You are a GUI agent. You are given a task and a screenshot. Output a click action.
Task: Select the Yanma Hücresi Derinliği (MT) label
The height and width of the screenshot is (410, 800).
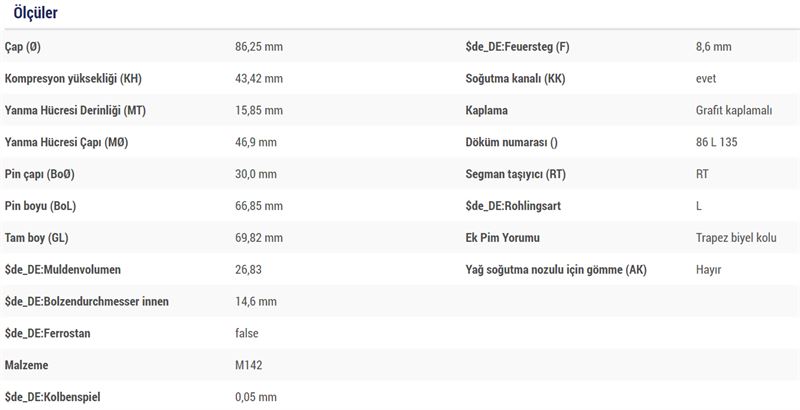75,111
